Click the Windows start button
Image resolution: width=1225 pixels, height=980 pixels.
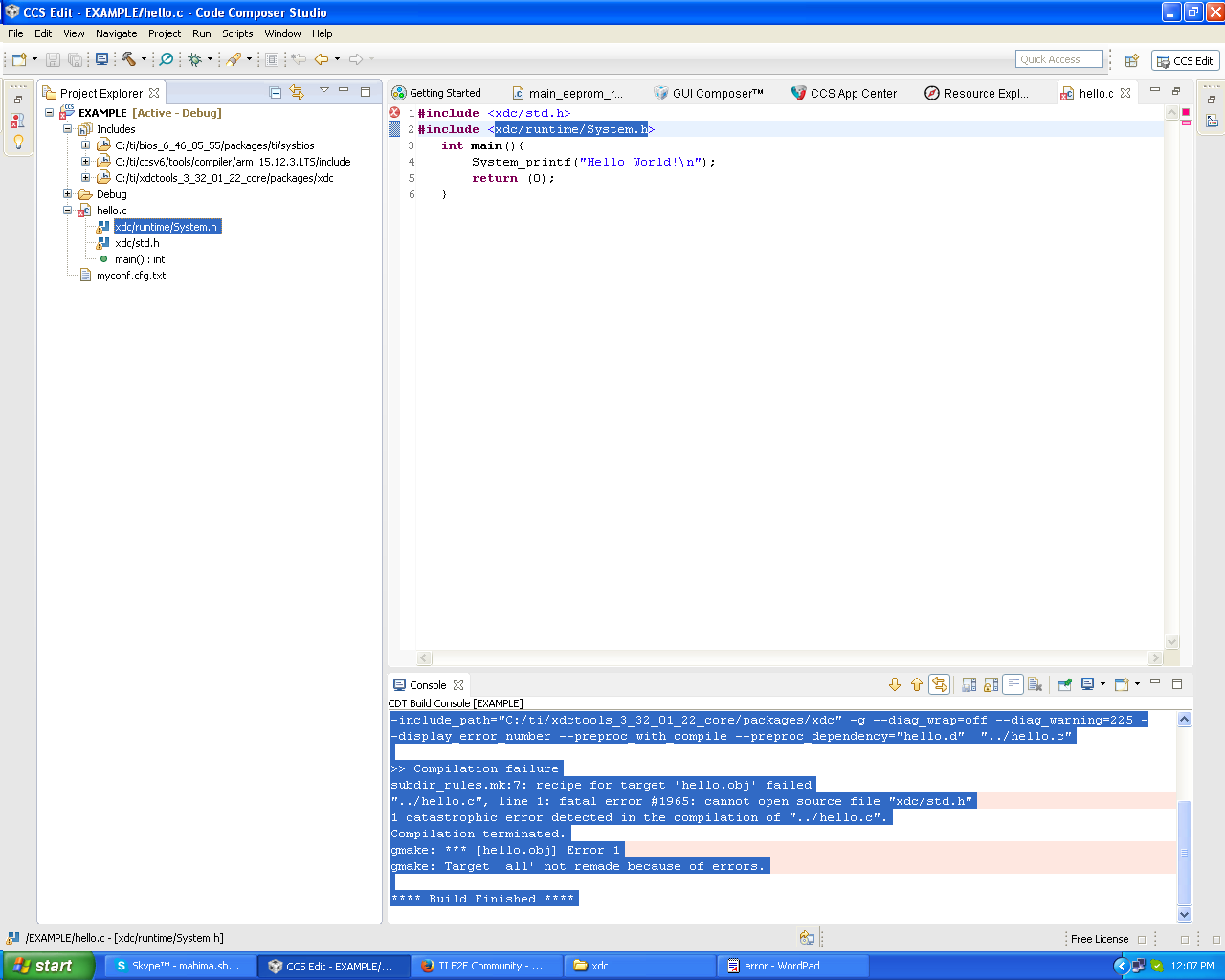click(46, 966)
